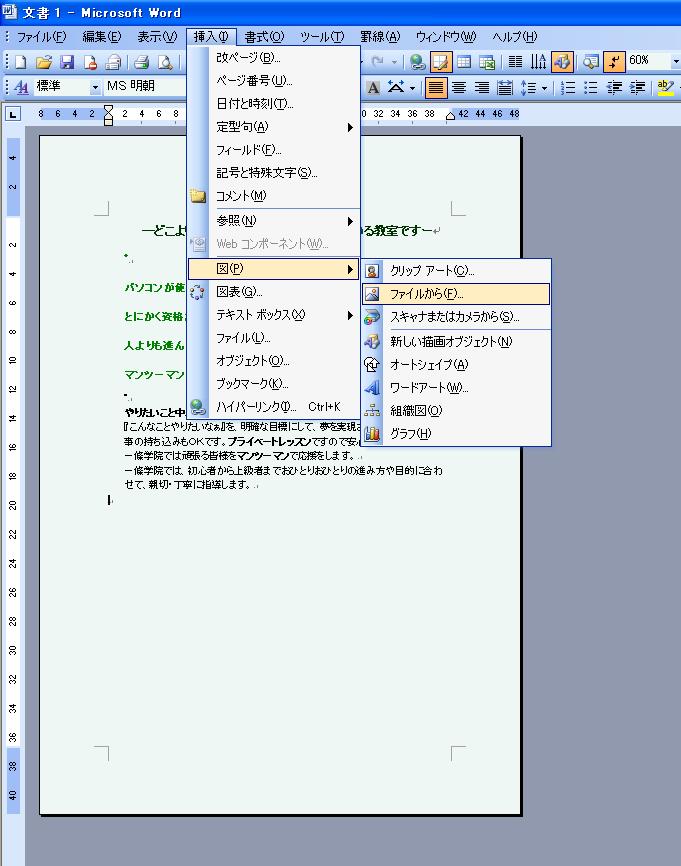The width and height of the screenshot is (681, 866).
Task: Select スキャナまたはカメラから(S)...
Action: (456, 317)
